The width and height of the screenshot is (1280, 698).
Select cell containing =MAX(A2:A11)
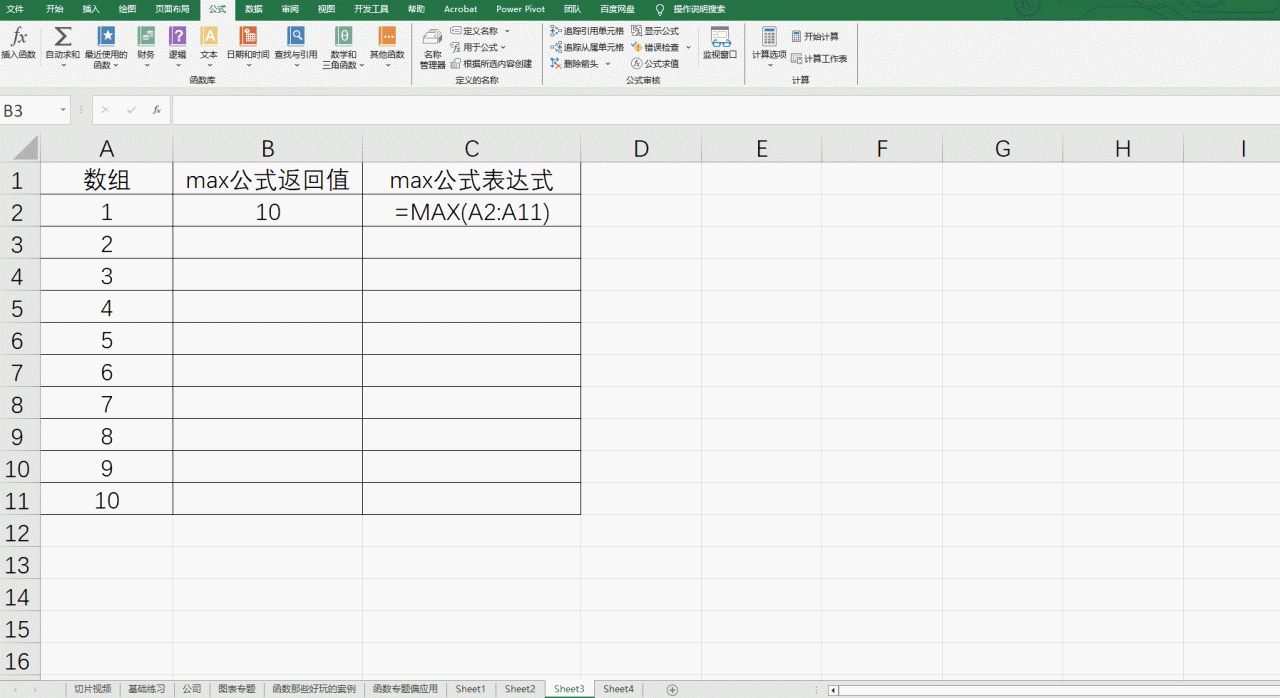(x=471, y=211)
